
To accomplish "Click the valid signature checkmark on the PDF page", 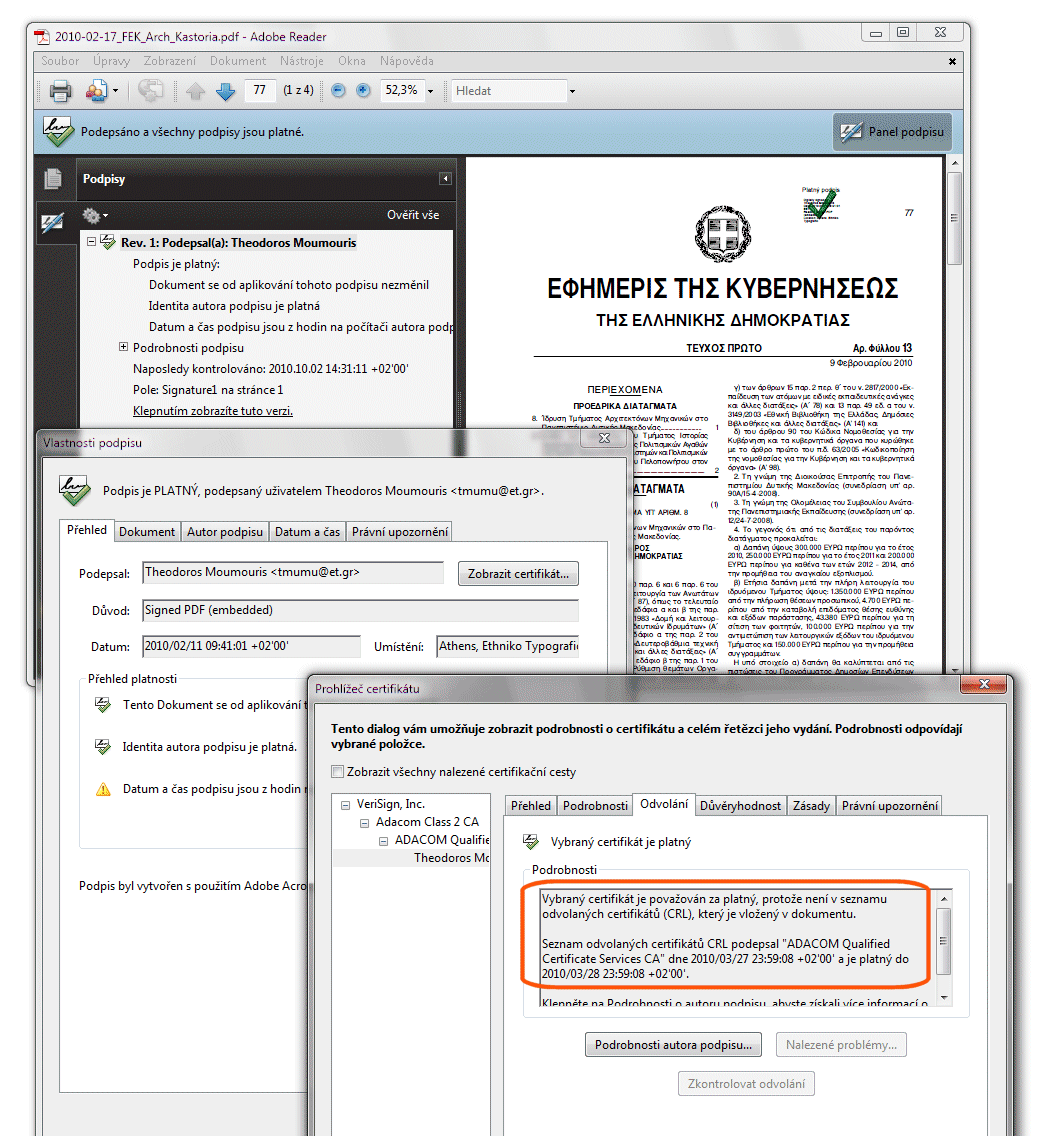I will [x=821, y=204].
